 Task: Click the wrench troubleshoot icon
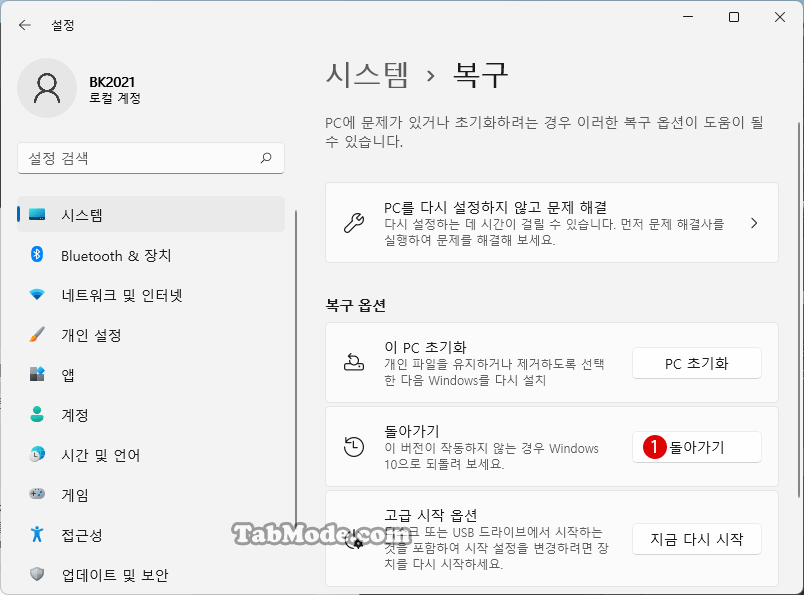pyautogui.click(x=354, y=223)
